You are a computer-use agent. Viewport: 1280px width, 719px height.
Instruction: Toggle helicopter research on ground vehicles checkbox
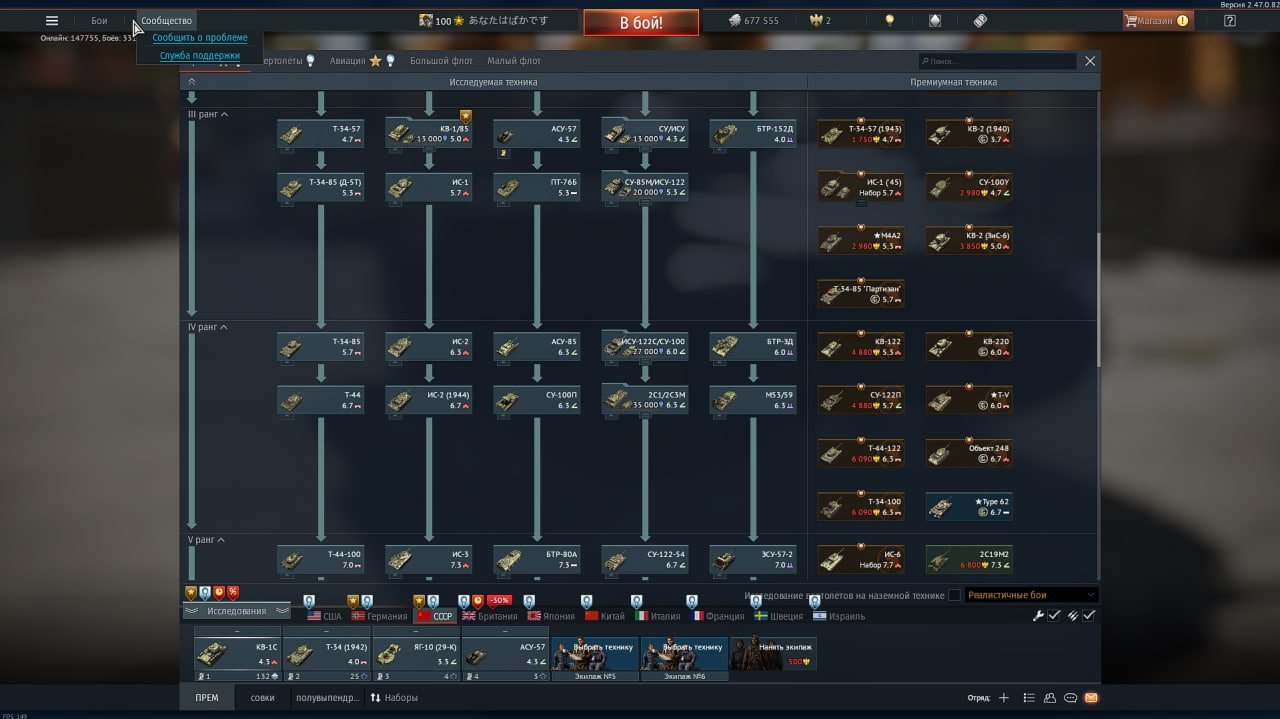954,596
